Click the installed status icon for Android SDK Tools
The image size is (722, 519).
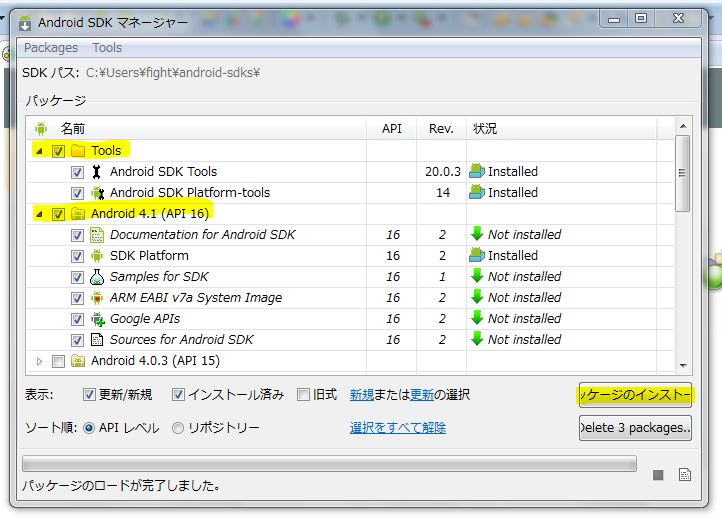pyautogui.click(x=477, y=171)
